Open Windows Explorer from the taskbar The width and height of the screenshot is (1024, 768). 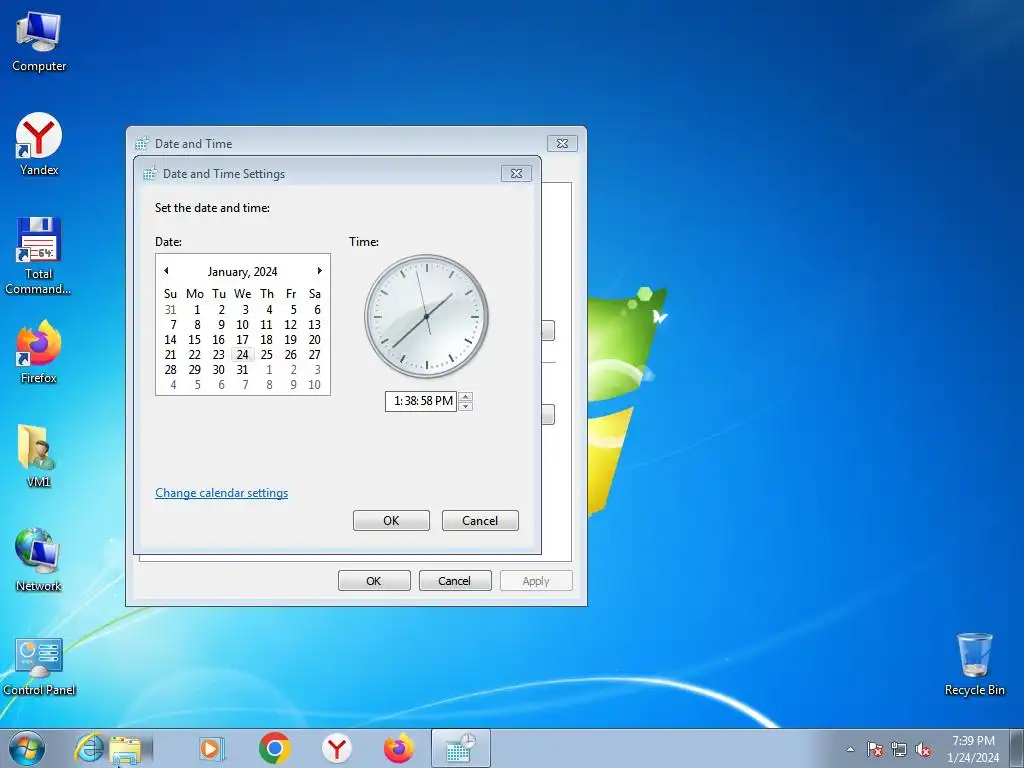click(x=125, y=749)
